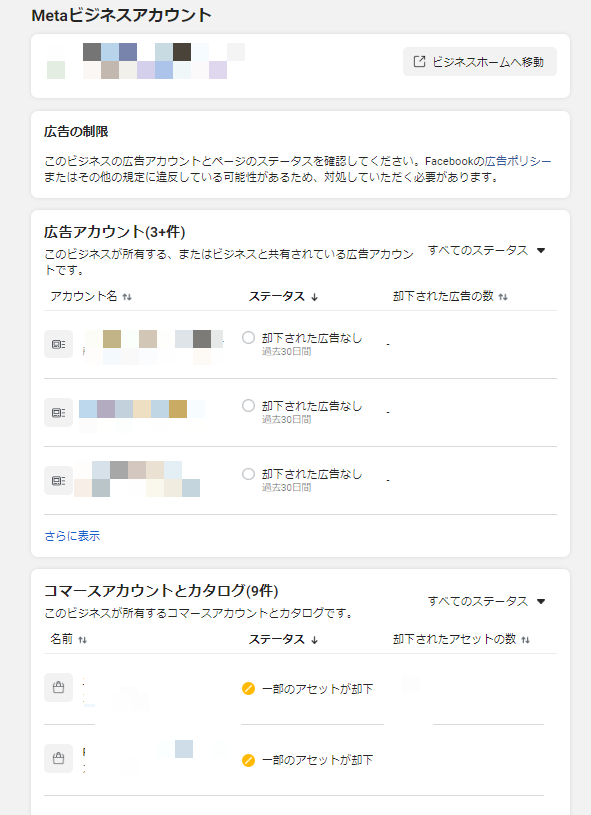The height and width of the screenshot is (815, 591).
Task: Sort by ステータス in the 広告アカウント table
Action: point(283,296)
